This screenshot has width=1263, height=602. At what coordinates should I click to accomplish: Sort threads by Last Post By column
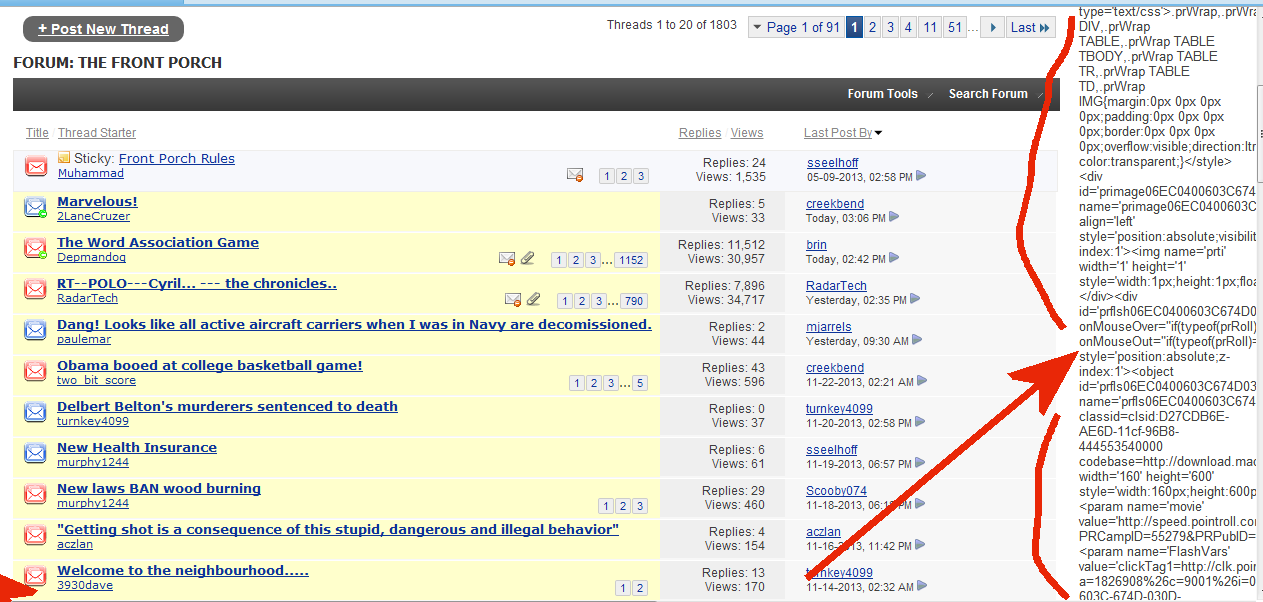tap(838, 133)
